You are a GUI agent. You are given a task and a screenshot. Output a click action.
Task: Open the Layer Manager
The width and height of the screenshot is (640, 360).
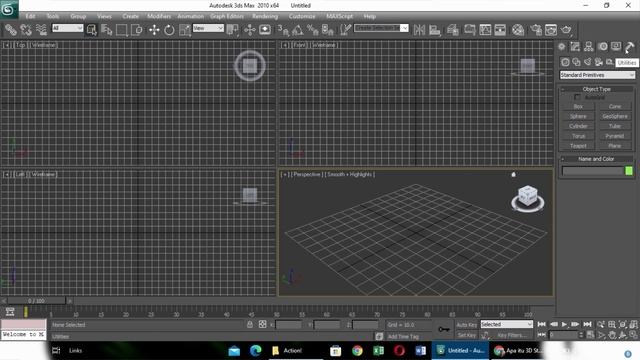(453, 30)
